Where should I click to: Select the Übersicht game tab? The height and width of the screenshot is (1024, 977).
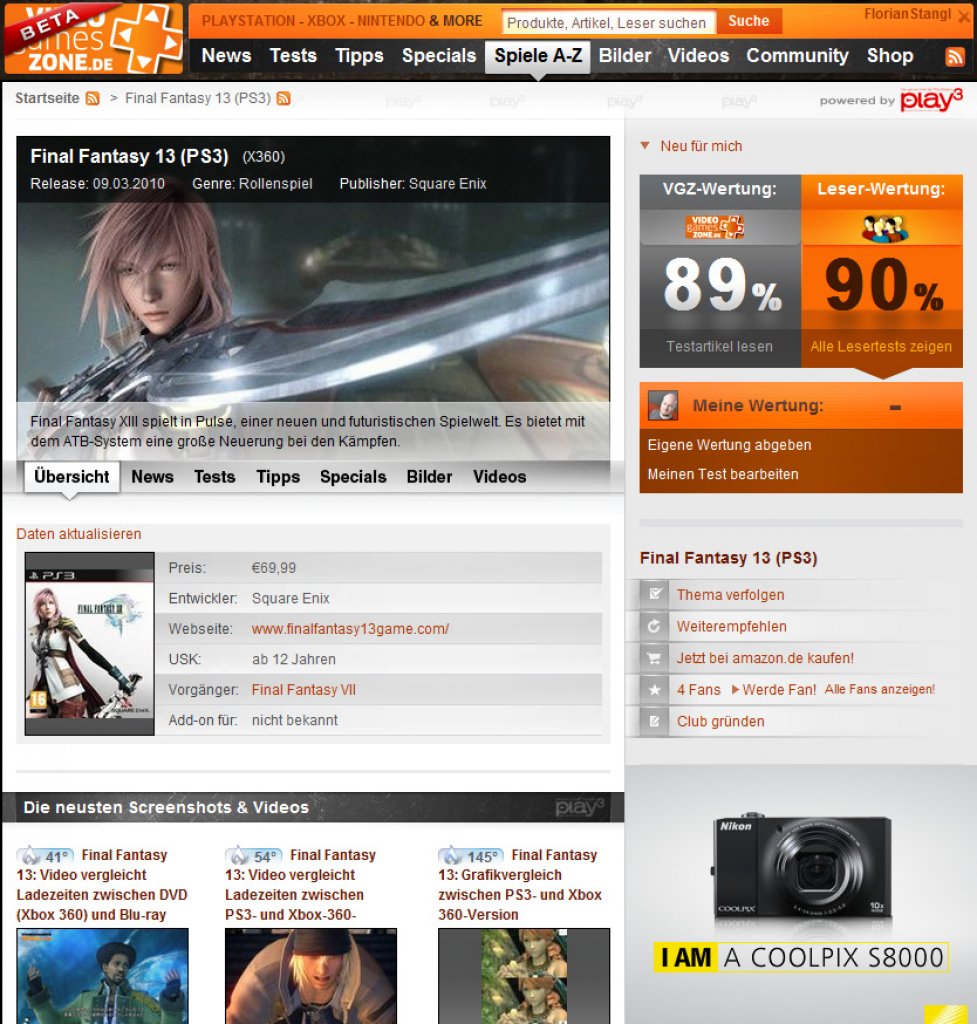click(x=72, y=477)
